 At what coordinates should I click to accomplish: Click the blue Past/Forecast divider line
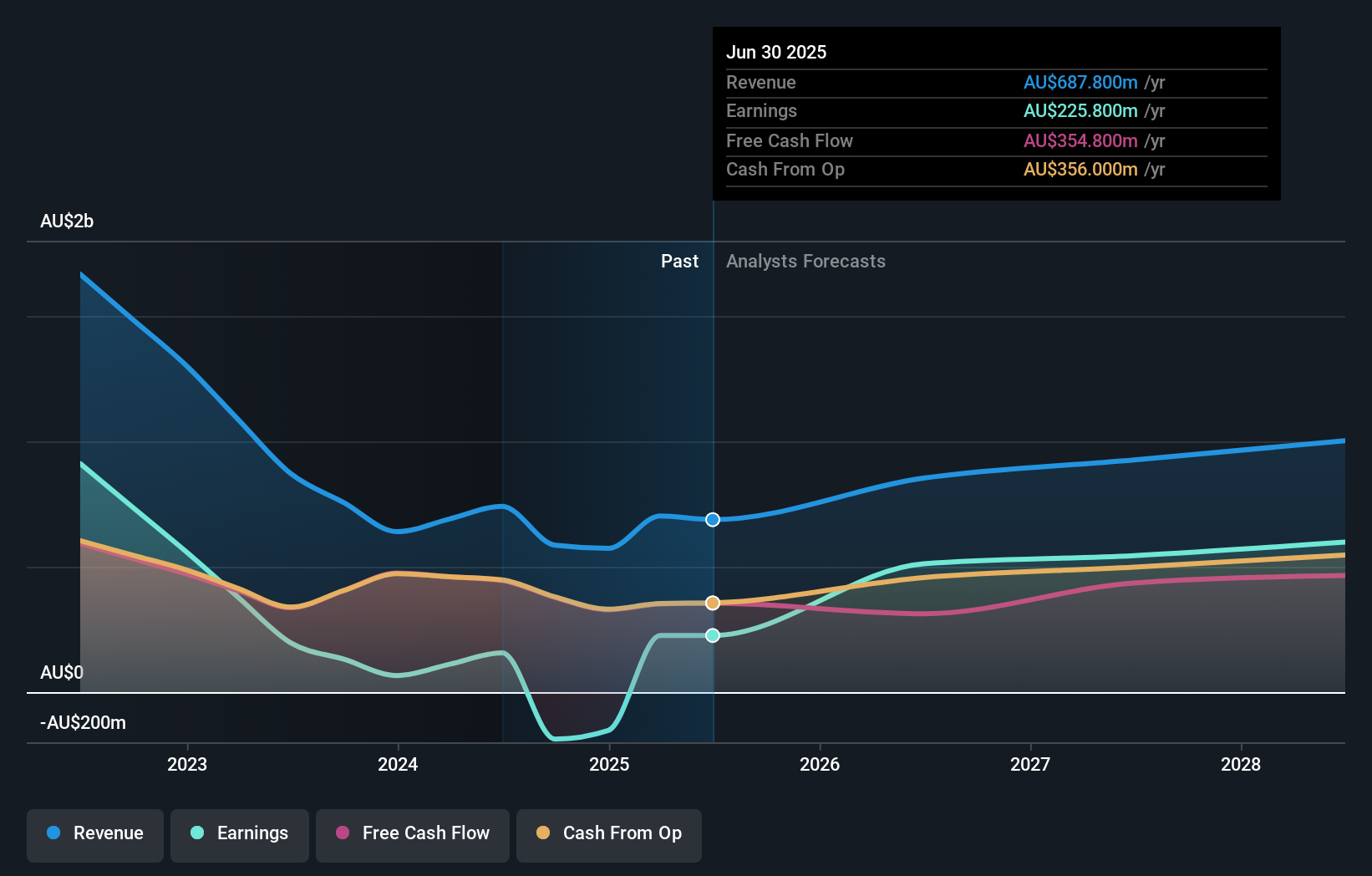[x=713, y=418]
